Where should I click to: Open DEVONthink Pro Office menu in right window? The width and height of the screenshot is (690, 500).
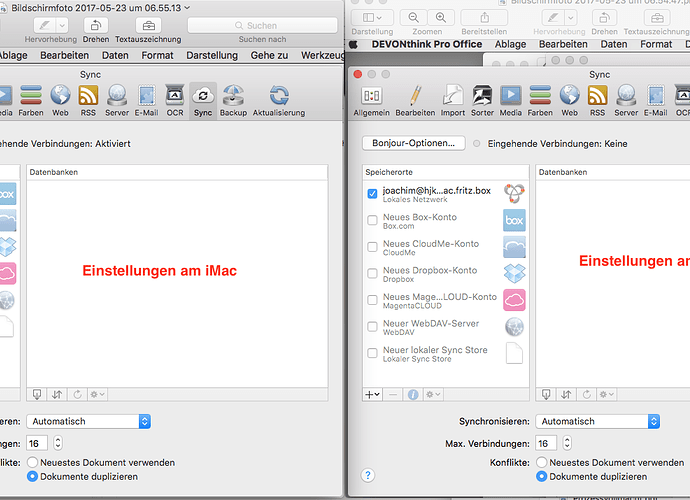427,44
